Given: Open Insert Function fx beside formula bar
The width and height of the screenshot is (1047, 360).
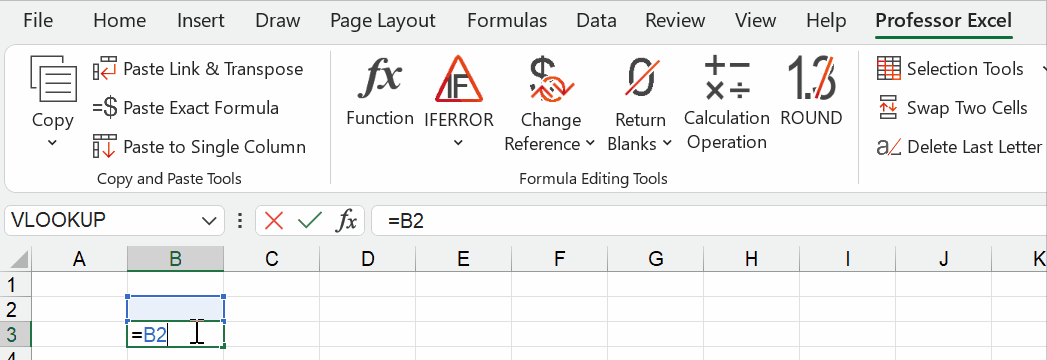Looking at the screenshot, I should click(x=346, y=220).
